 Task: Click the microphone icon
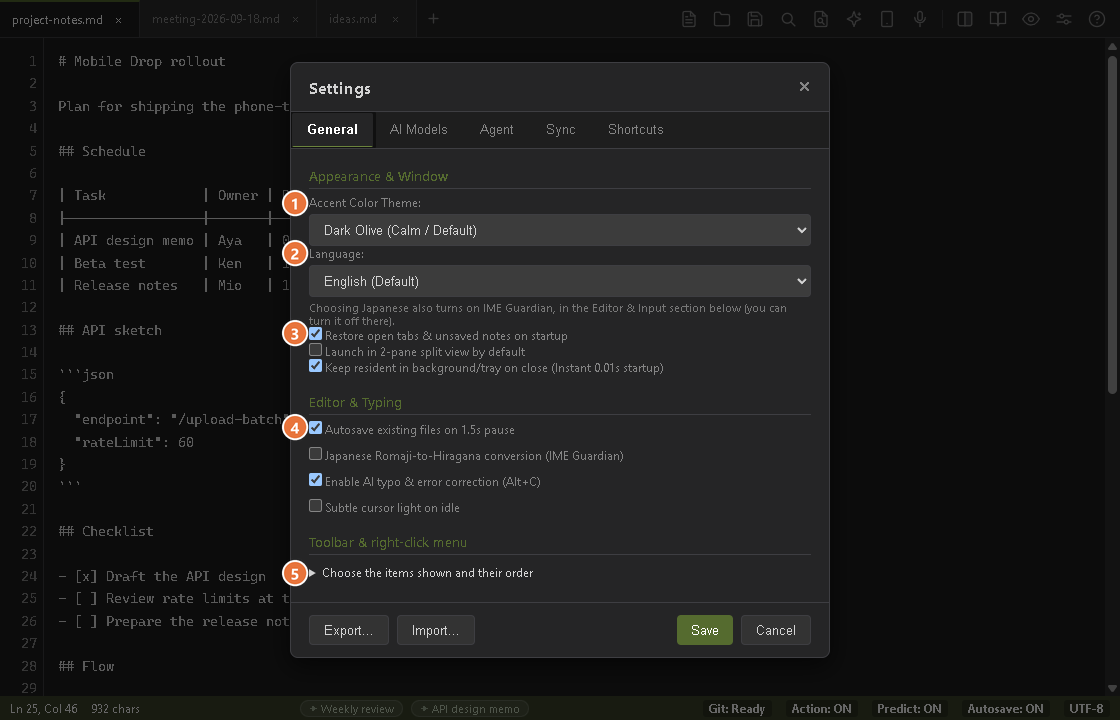pyautogui.click(x=920, y=19)
